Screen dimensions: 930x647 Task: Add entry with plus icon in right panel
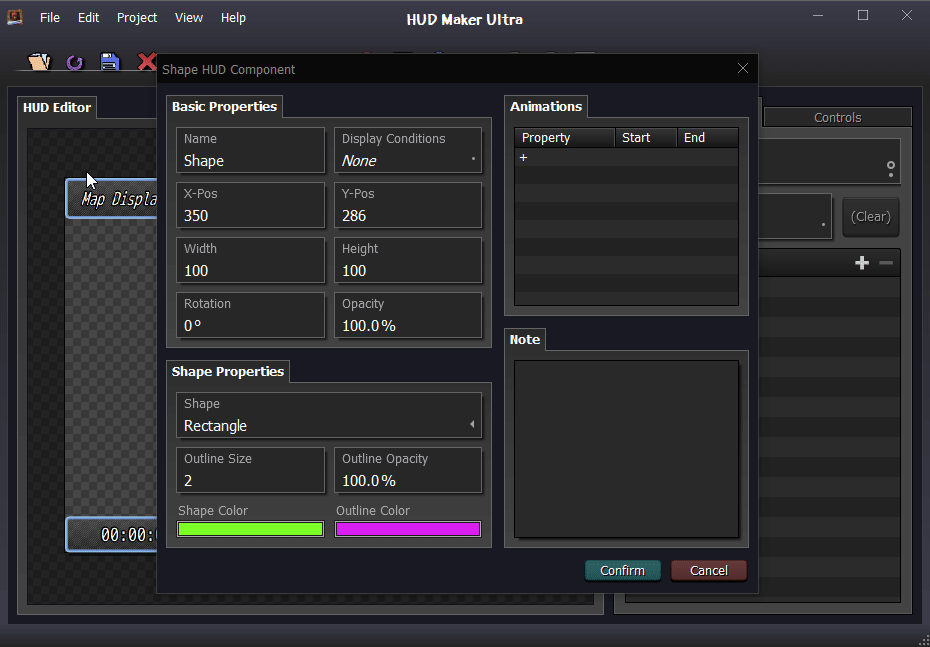pos(862,263)
